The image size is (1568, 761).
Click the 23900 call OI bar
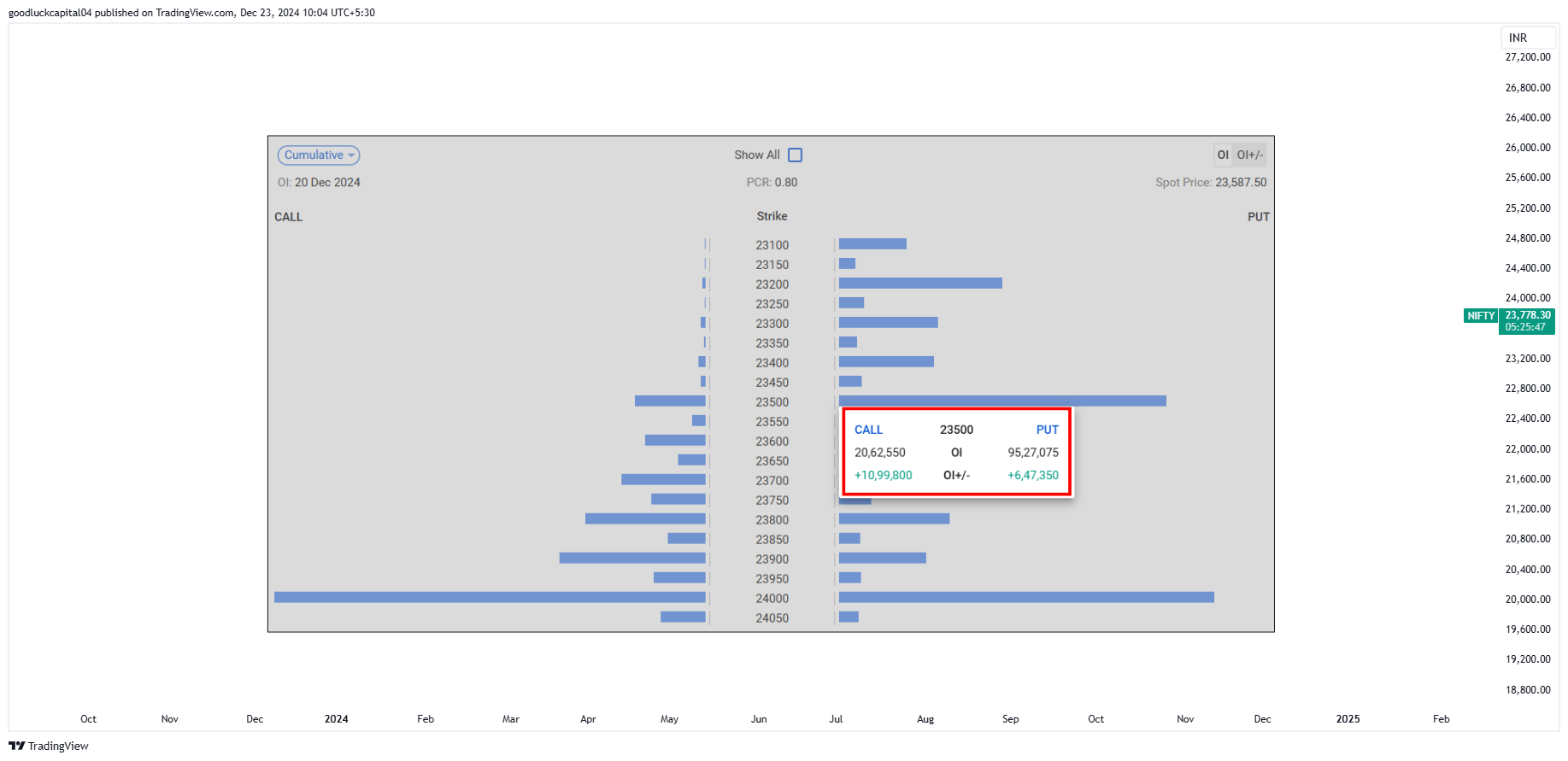point(632,558)
